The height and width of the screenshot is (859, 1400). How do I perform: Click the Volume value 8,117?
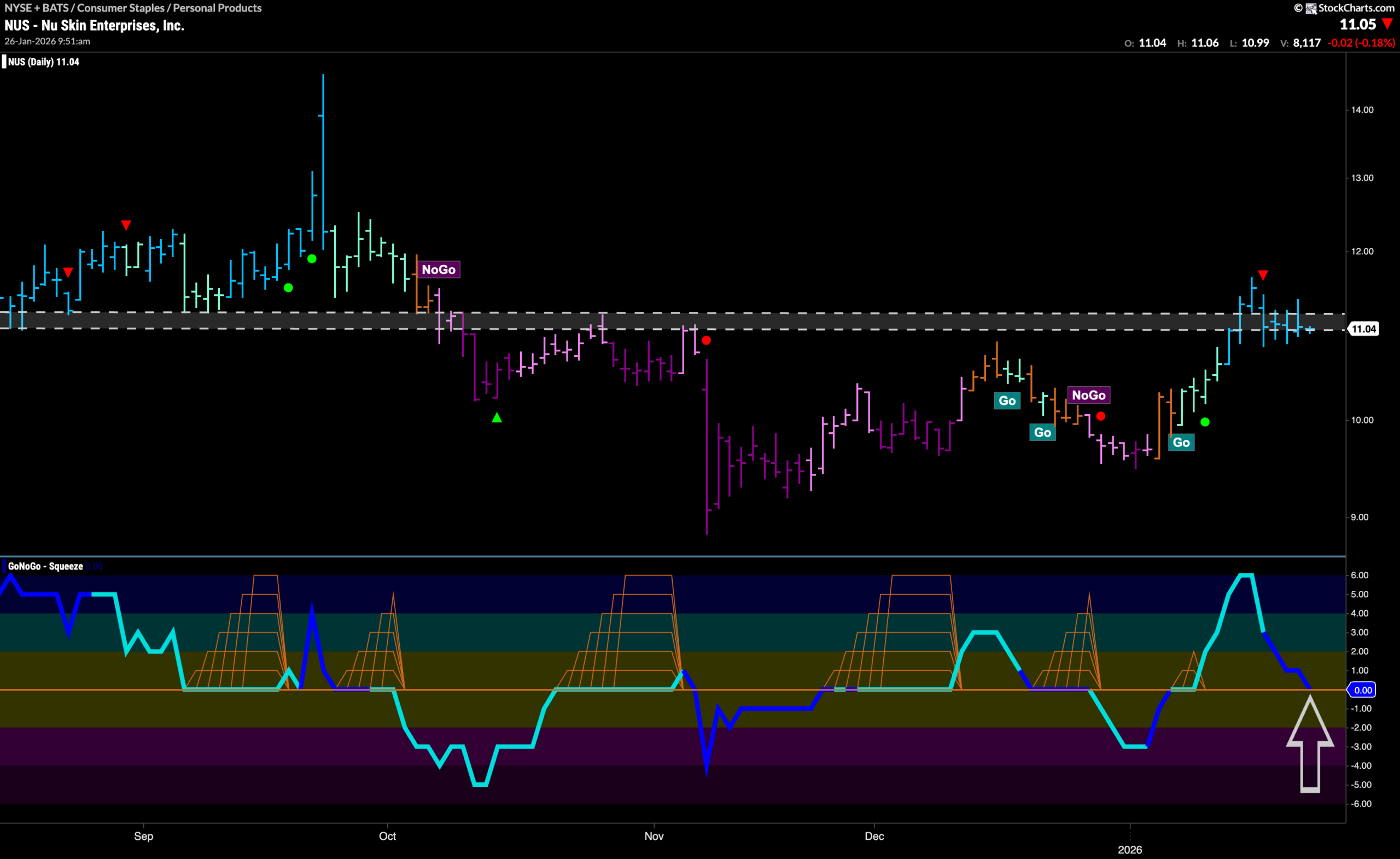pos(1307,43)
